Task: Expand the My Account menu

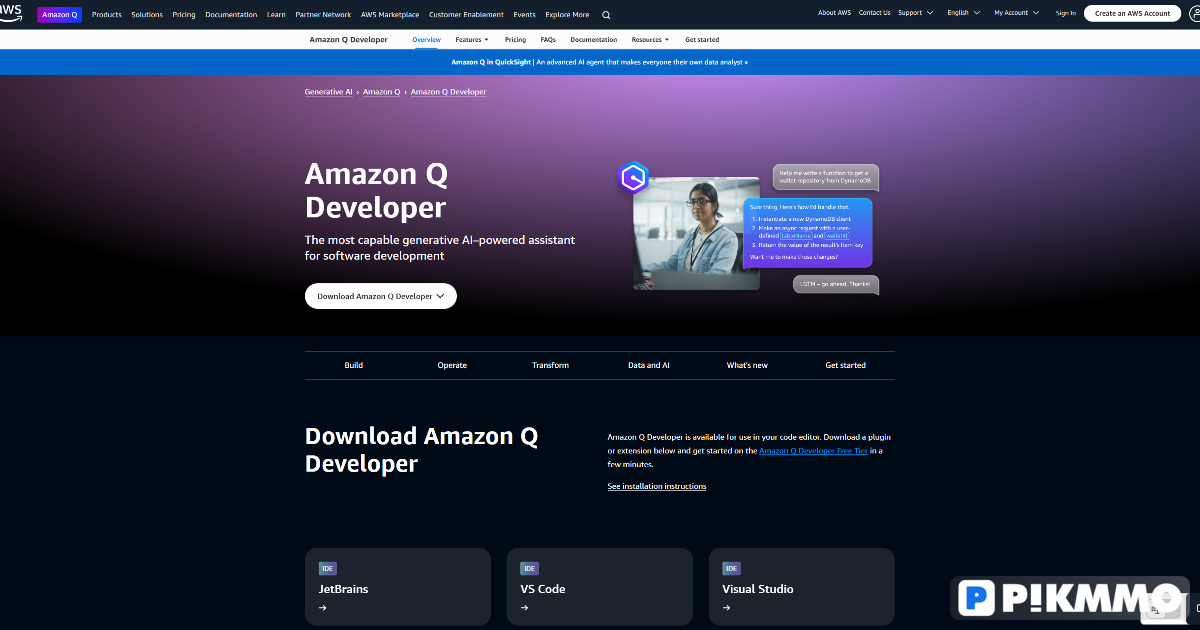Action: [1016, 13]
